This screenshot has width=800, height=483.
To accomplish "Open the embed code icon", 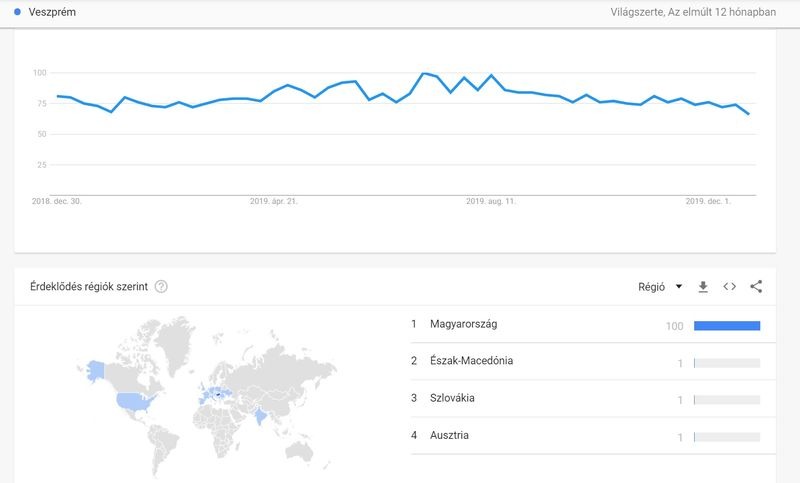I will click(730, 287).
